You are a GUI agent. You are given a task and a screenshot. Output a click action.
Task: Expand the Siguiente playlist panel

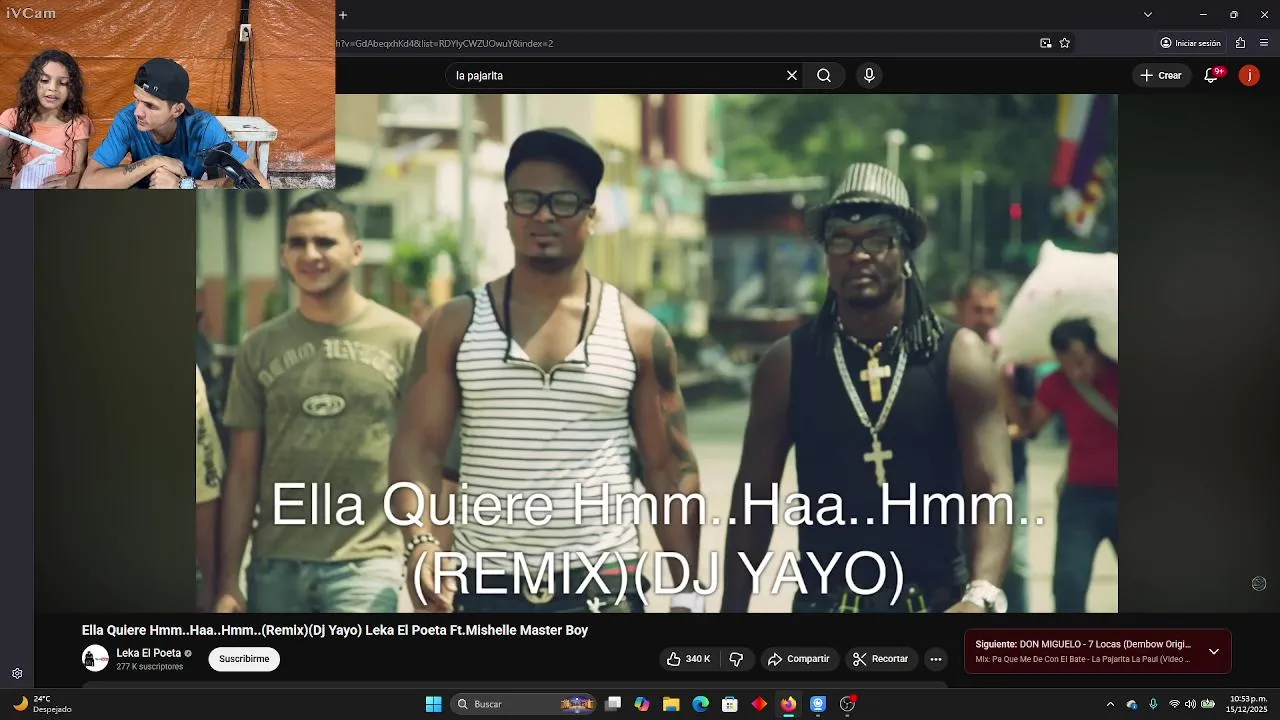click(1213, 652)
